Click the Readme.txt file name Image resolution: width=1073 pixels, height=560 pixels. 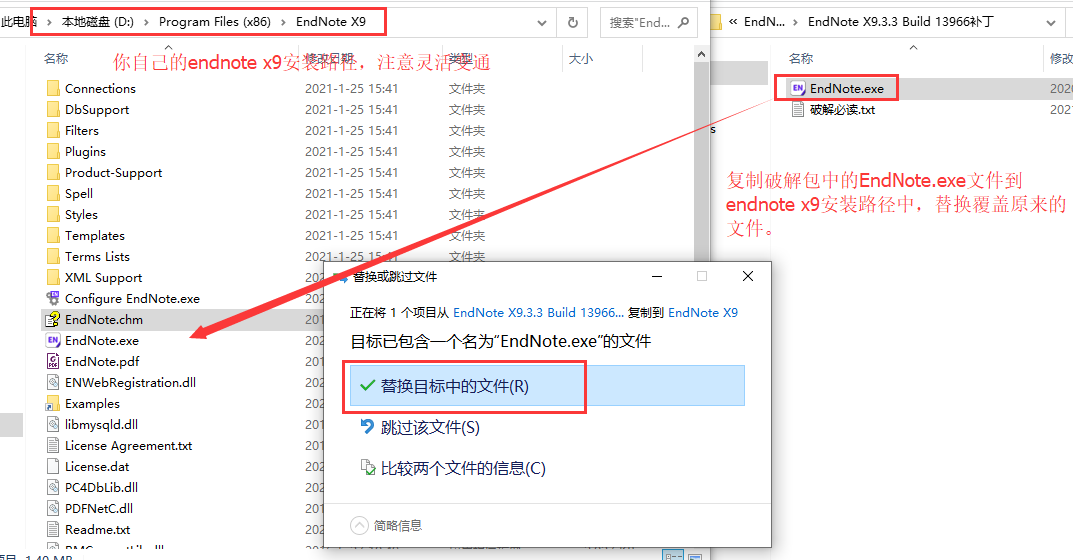tap(97, 530)
